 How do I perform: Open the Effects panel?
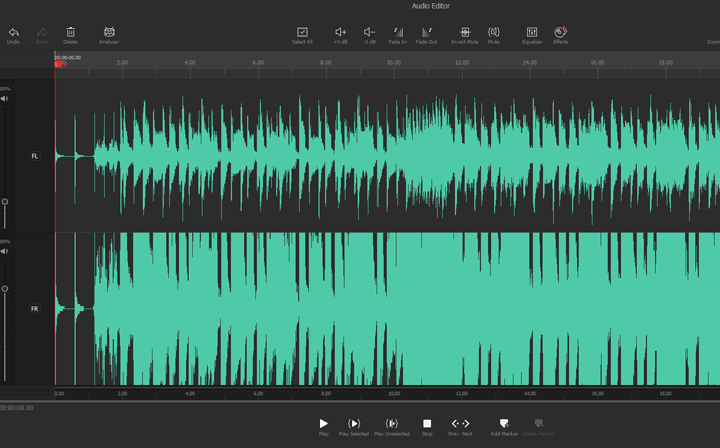point(560,33)
